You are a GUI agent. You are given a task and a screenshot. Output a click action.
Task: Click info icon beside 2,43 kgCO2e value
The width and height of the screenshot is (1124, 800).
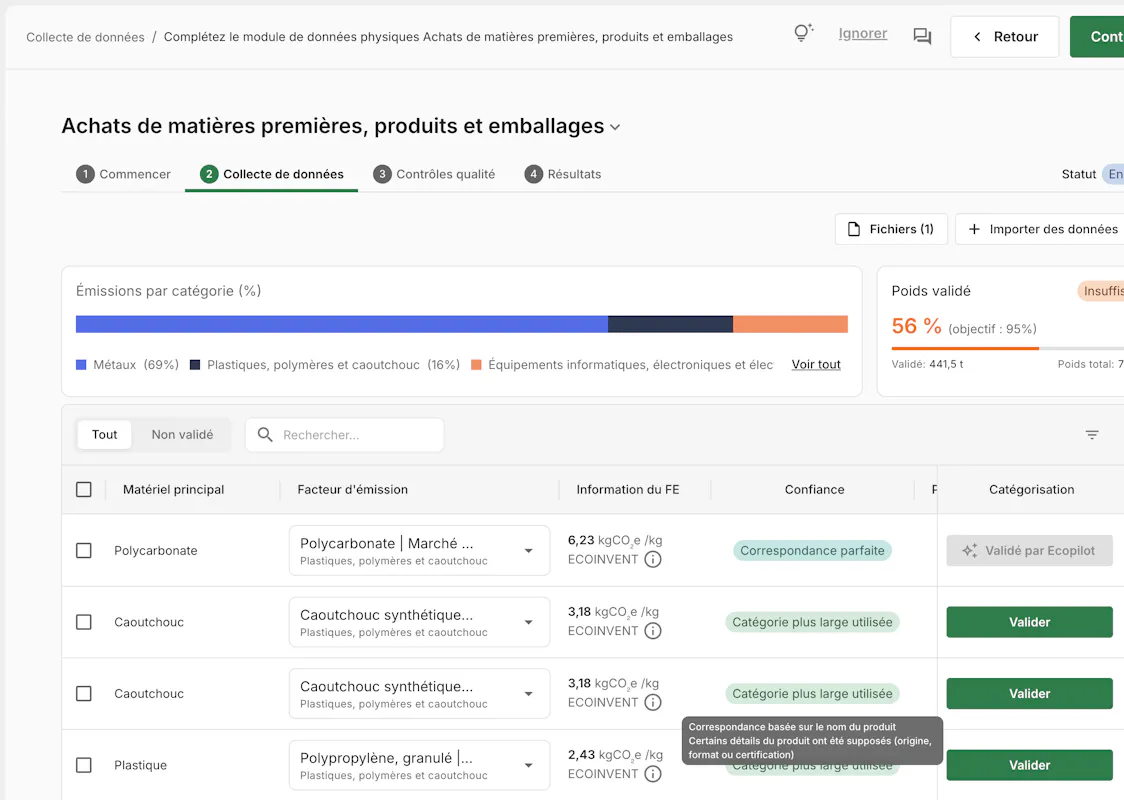pyautogui.click(x=652, y=773)
